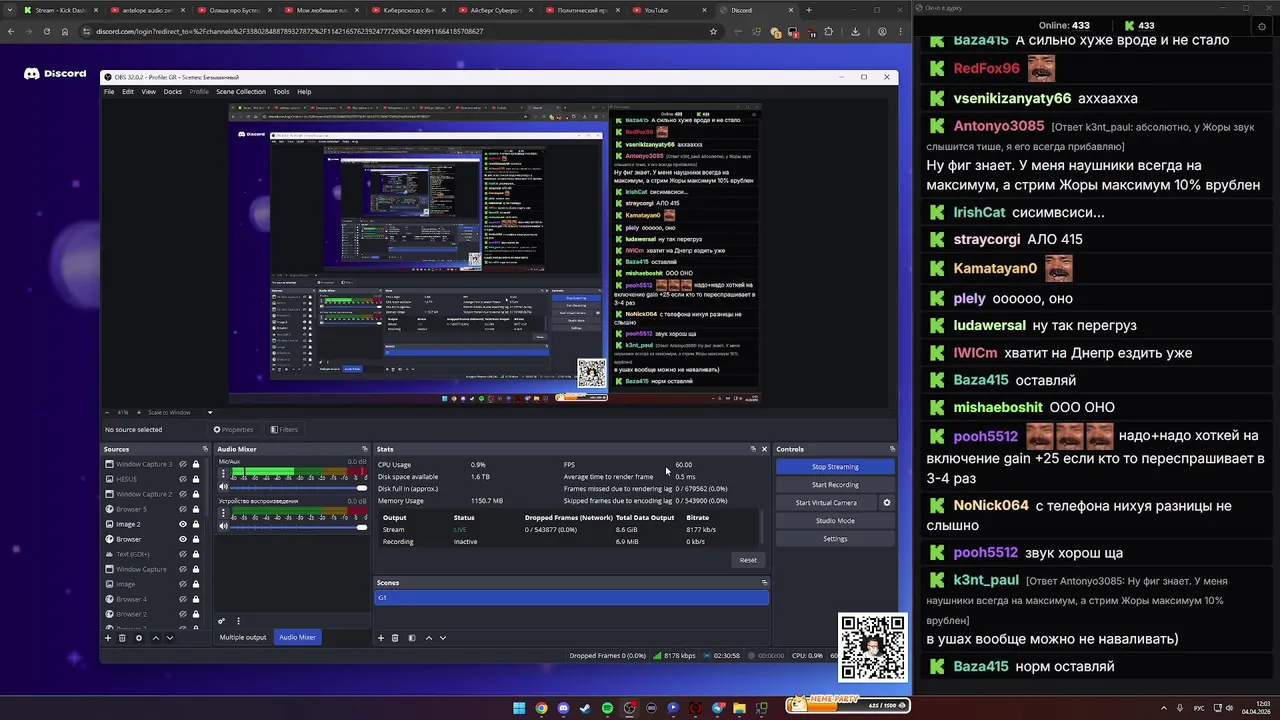1280x720 pixels.
Task: Undock the Audio Mixer panel float icon
Action: (x=364, y=449)
